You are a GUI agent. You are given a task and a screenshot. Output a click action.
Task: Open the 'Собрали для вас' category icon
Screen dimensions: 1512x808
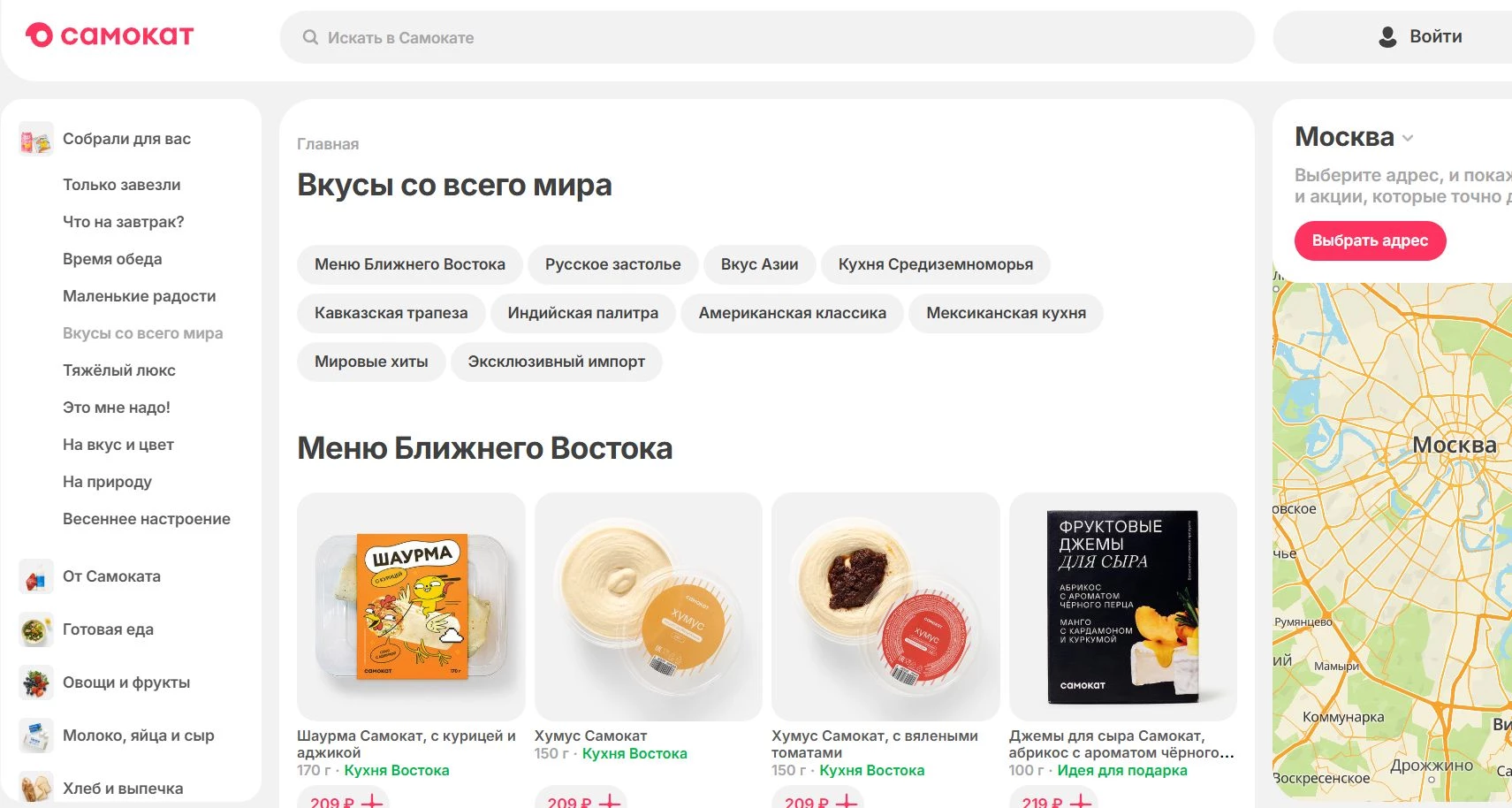(36, 139)
